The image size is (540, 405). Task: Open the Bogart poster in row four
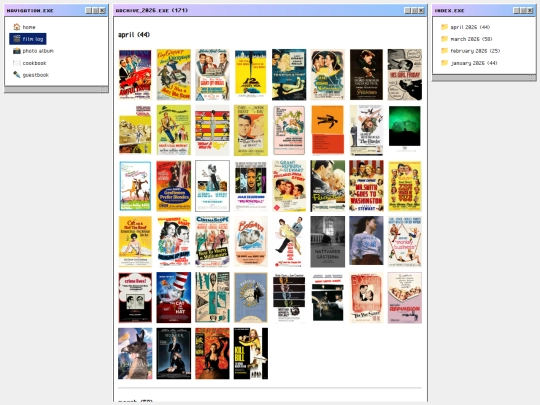[x=251, y=242]
